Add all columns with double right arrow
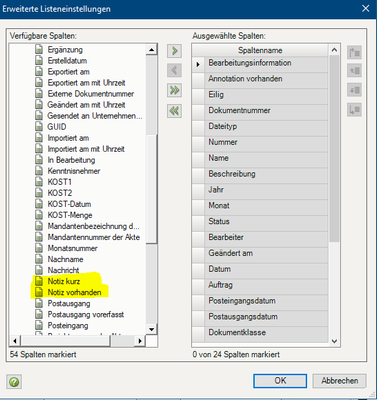Image resolution: width=377 pixels, height=400 pixels. pos(174,90)
